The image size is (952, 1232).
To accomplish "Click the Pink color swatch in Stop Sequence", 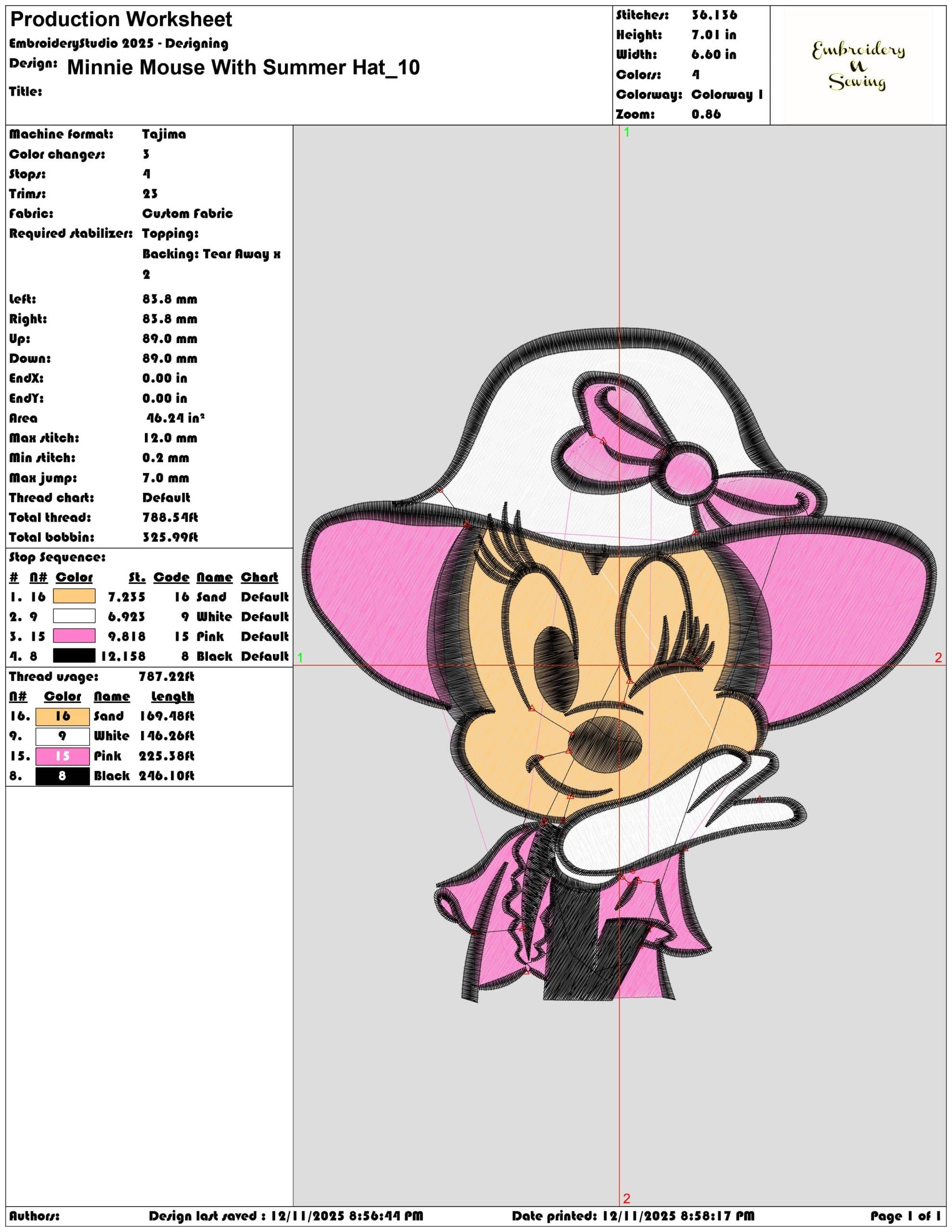I will [74, 636].
